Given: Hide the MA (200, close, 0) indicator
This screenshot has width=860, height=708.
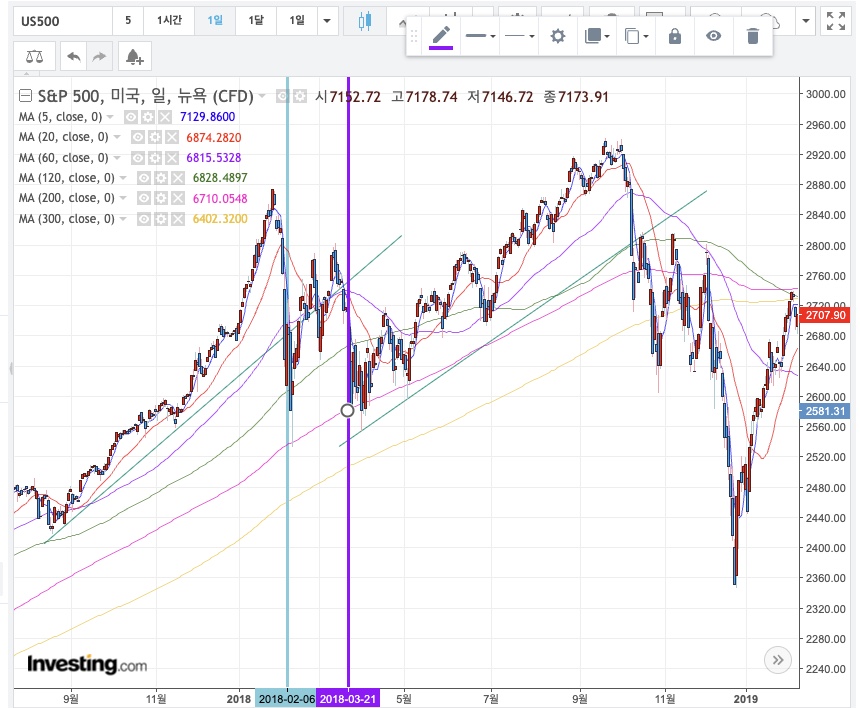Looking at the screenshot, I should tap(143, 198).
